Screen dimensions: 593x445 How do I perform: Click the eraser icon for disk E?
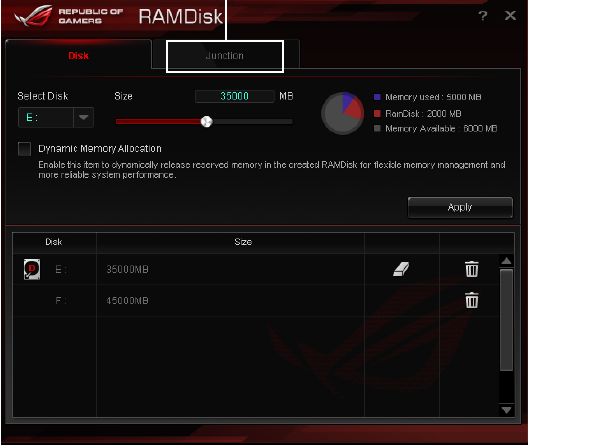(x=401, y=269)
